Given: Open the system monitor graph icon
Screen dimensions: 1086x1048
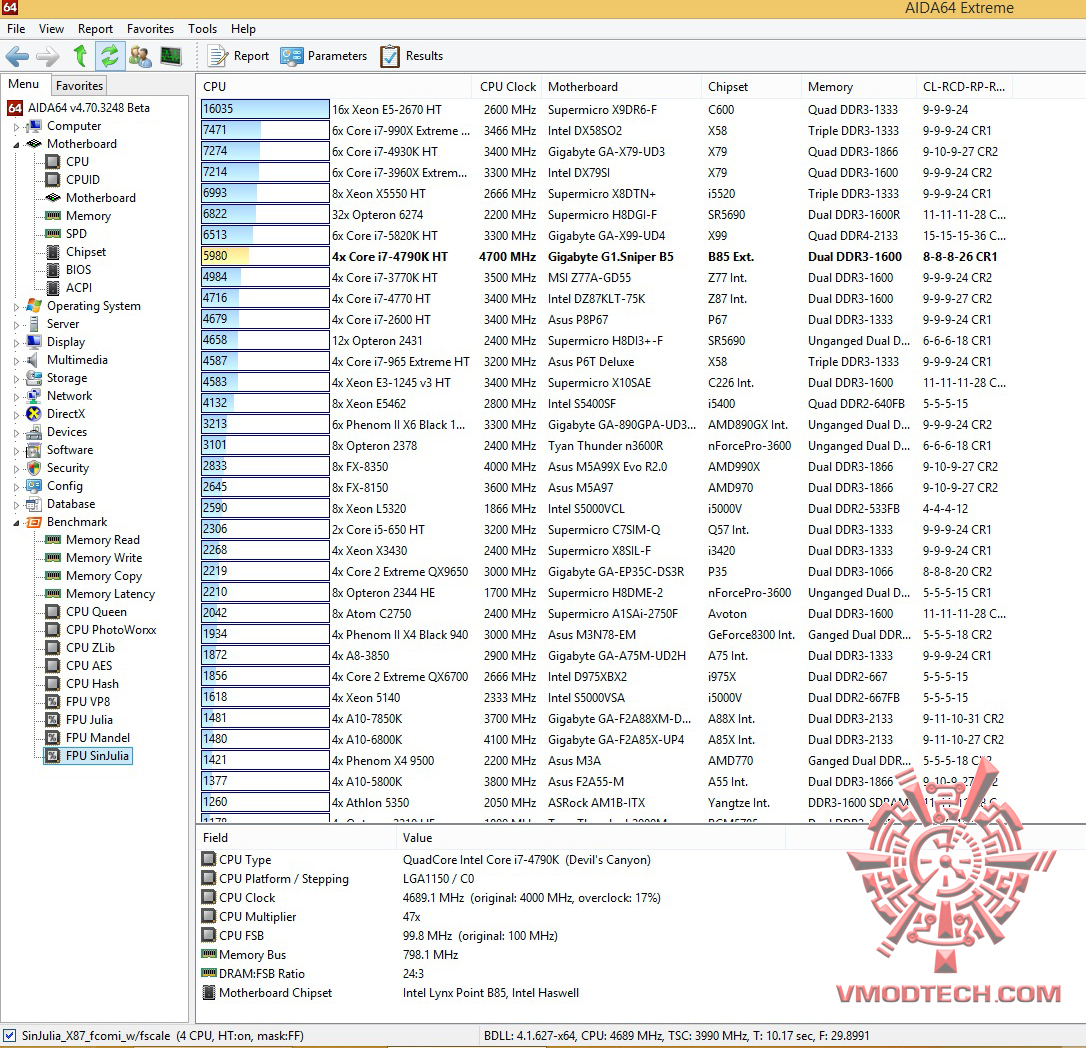Looking at the screenshot, I should pyautogui.click(x=170, y=55).
